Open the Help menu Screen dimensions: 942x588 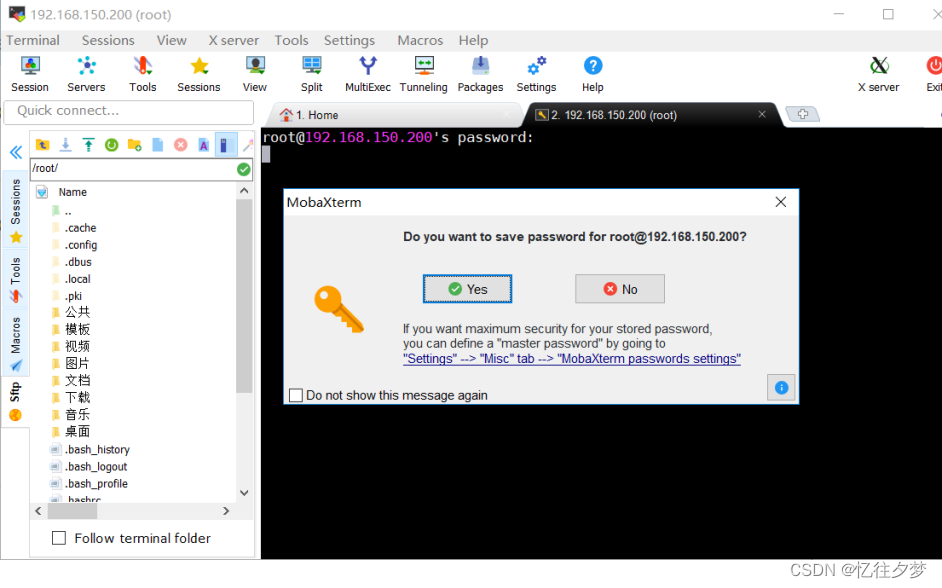(473, 40)
